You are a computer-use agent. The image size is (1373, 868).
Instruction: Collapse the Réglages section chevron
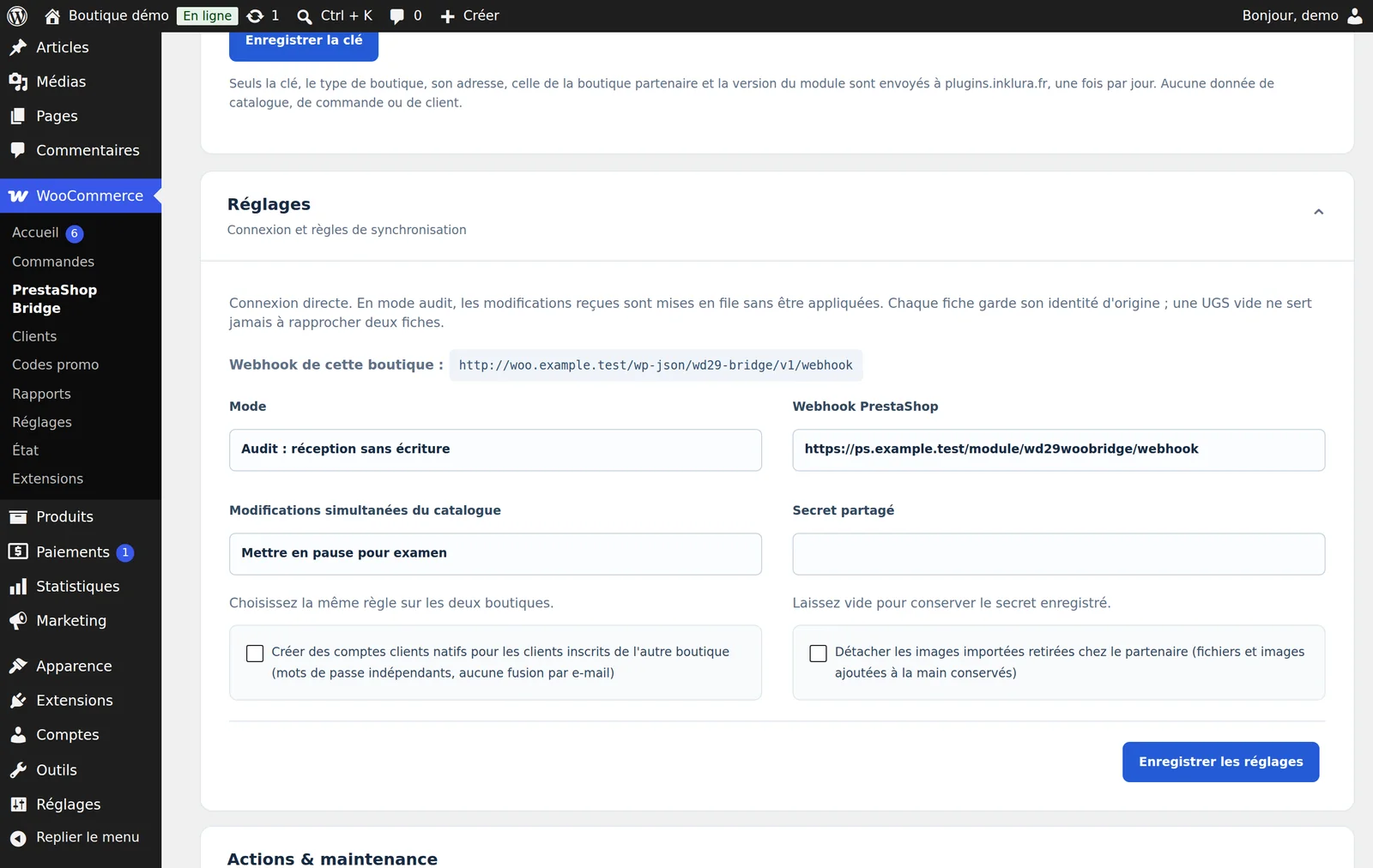coord(1319,212)
